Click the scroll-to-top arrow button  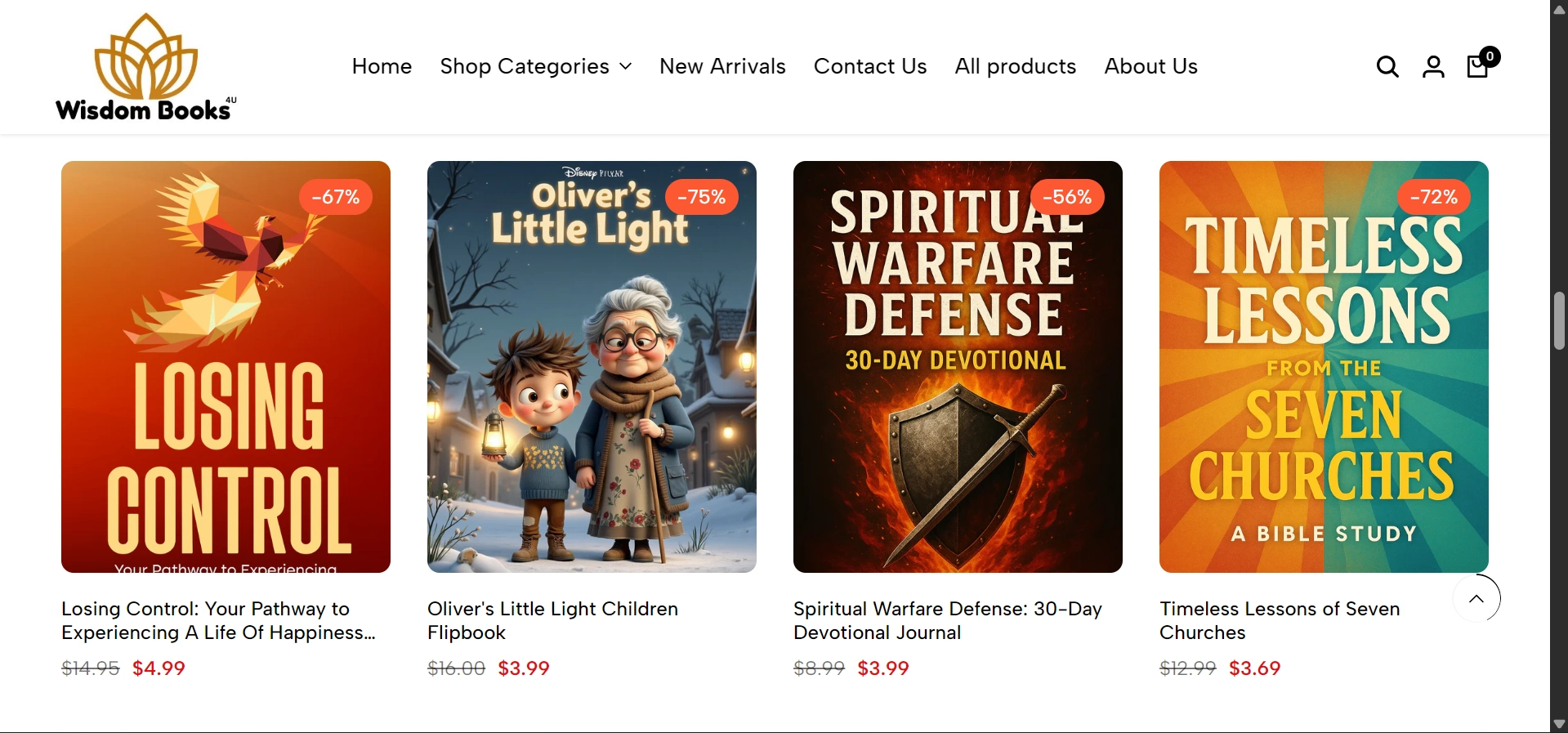[1476, 599]
